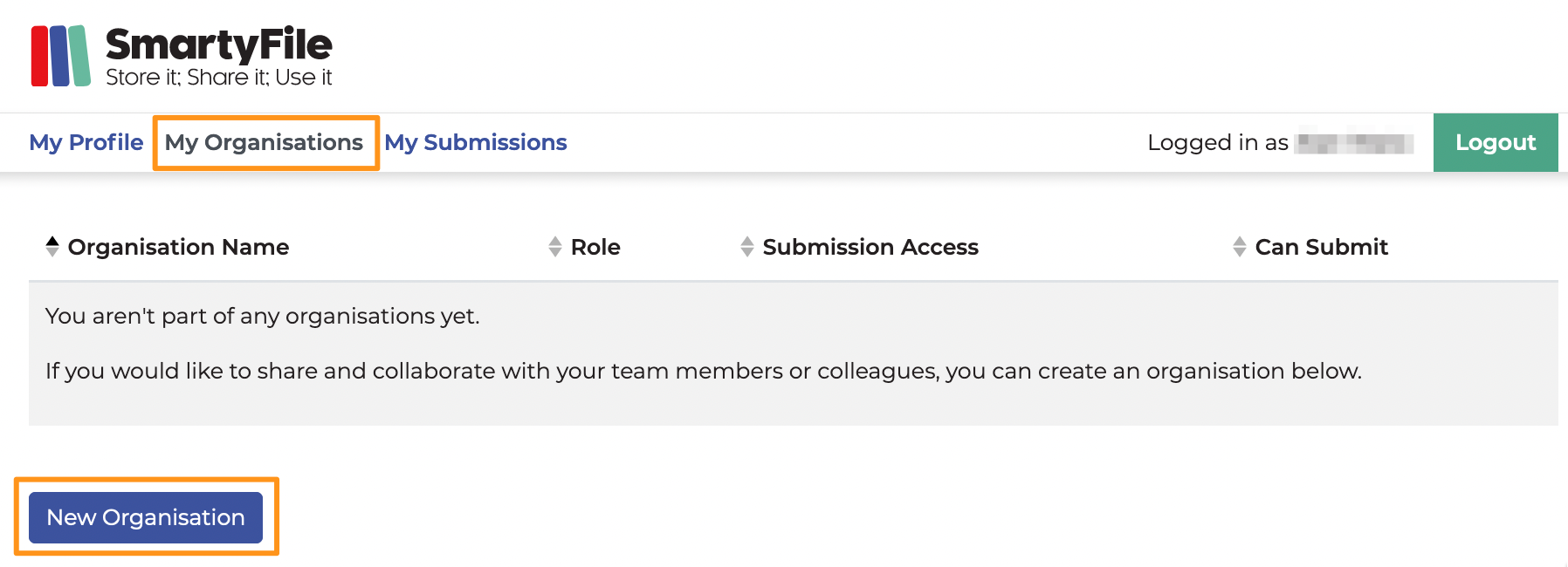1568x567 pixels.
Task: Click the green Logout button
Action: point(1496,142)
